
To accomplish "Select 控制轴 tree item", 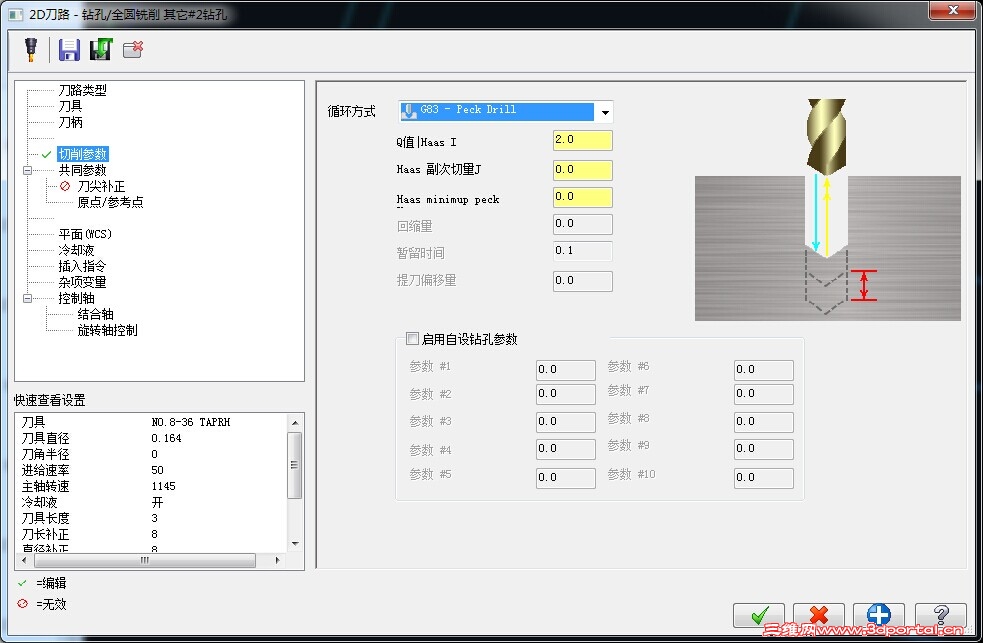I will [76, 298].
